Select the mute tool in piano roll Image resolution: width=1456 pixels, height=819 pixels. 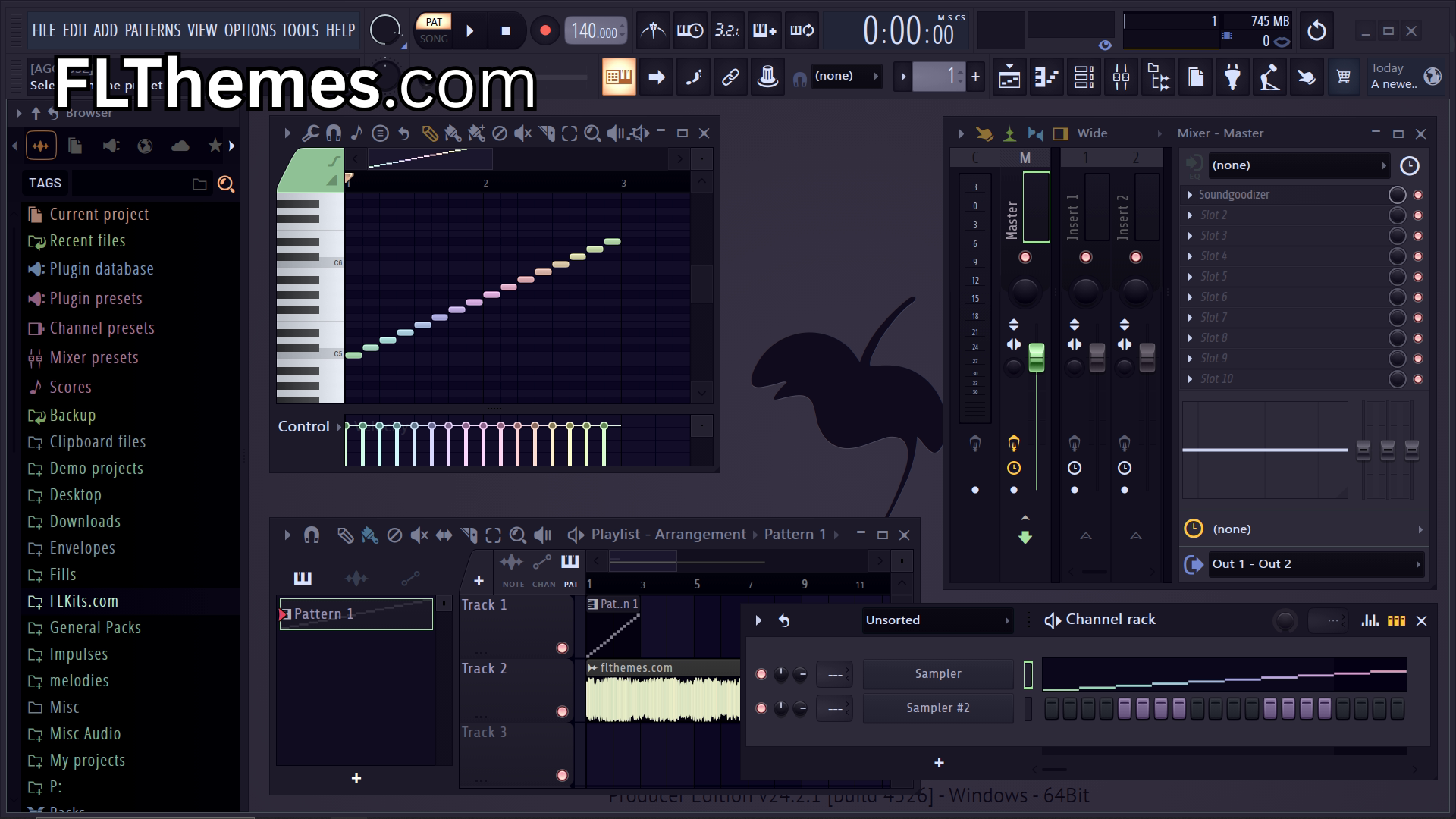coord(522,133)
